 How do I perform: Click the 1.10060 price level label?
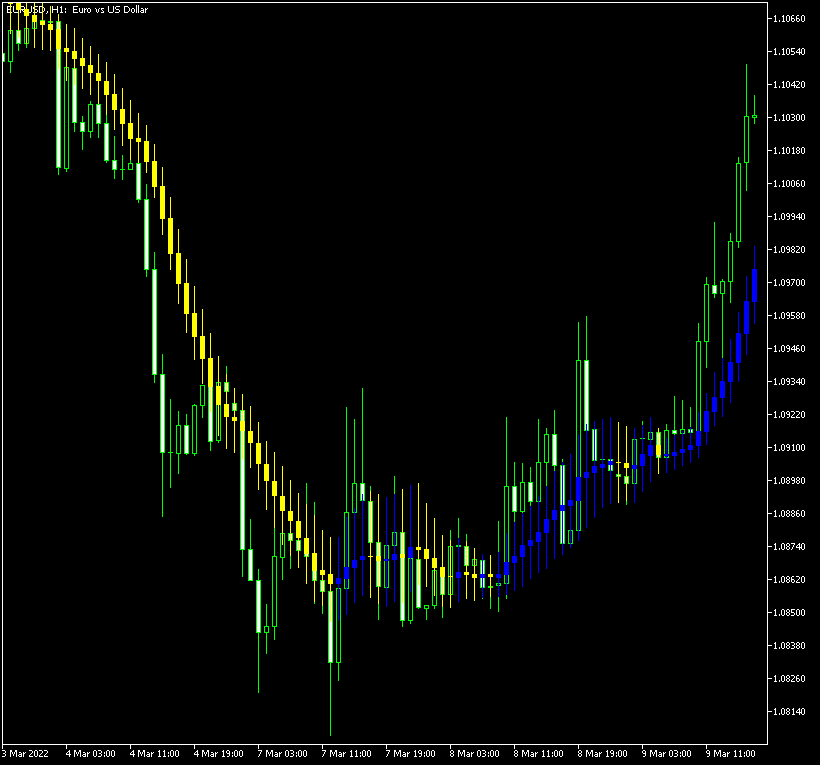tap(791, 184)
